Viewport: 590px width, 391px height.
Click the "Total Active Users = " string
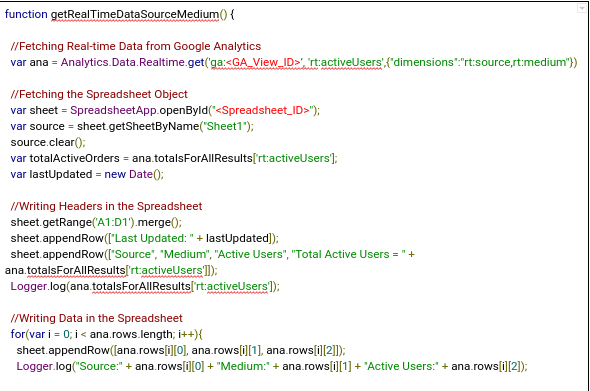point(348,254)
